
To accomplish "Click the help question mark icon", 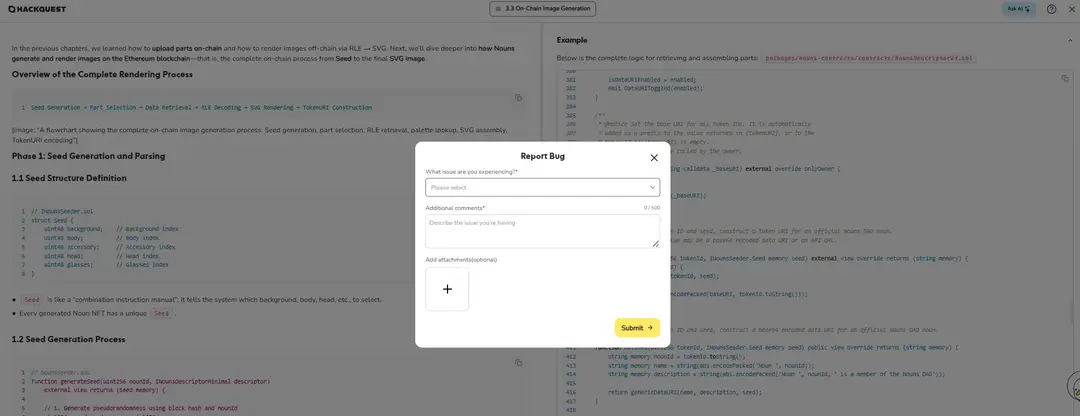I will point(1051,9).
